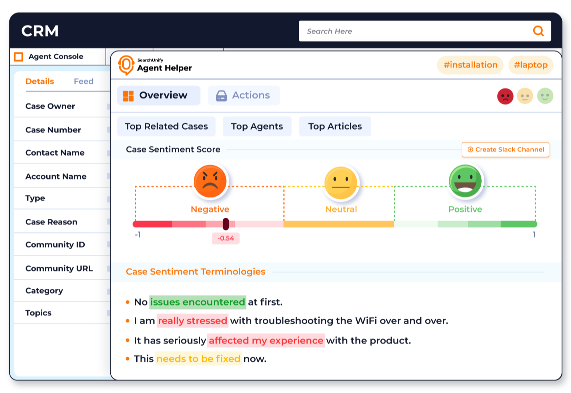The image size is (571, 393).
Task: Open the Actions tab
Action: [244, 95]
